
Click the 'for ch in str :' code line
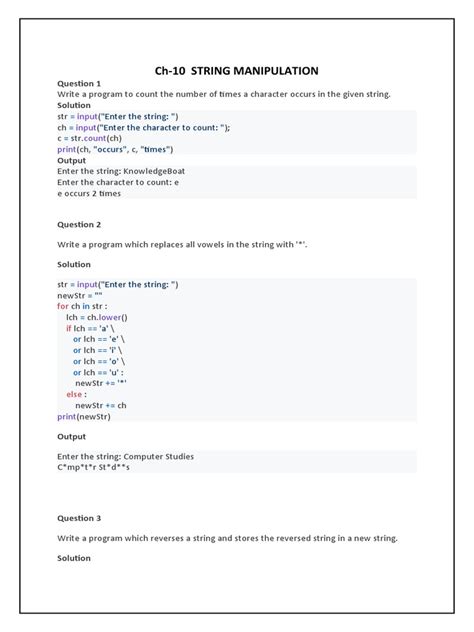coord(82,306)
